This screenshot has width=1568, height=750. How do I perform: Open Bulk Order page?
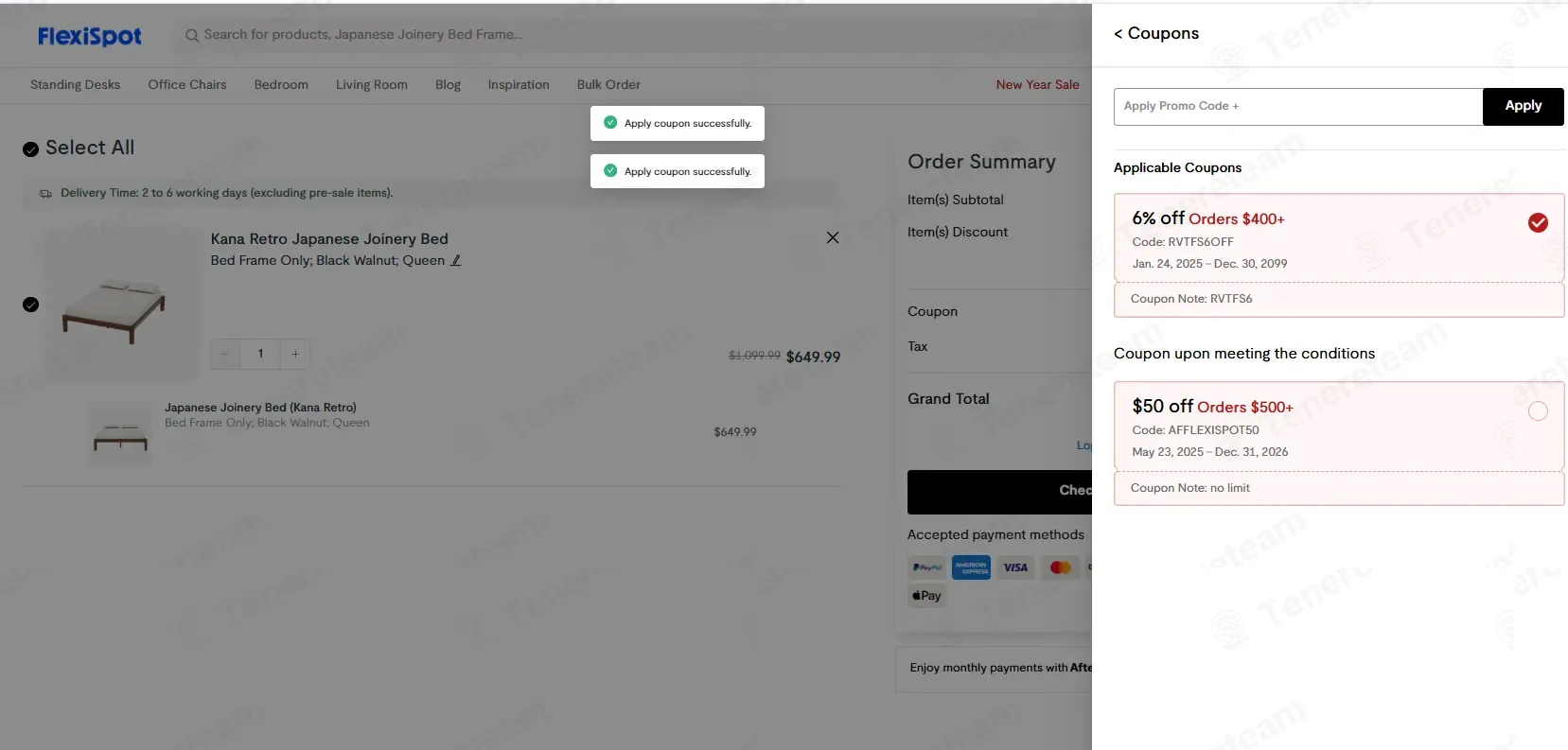pyautogui.click(x=608, y=84)
